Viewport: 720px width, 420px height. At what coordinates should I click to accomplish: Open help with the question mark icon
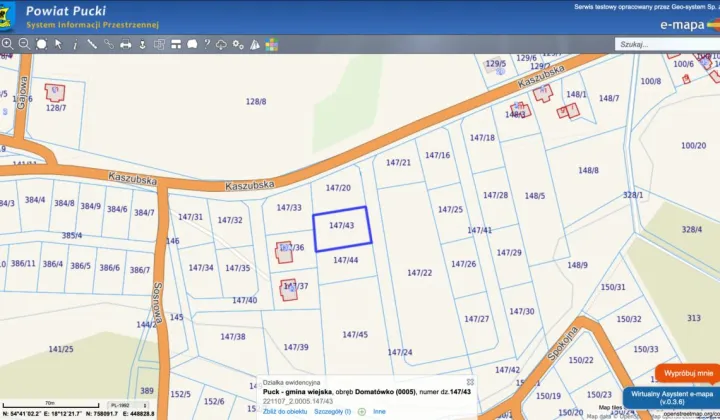207,44
